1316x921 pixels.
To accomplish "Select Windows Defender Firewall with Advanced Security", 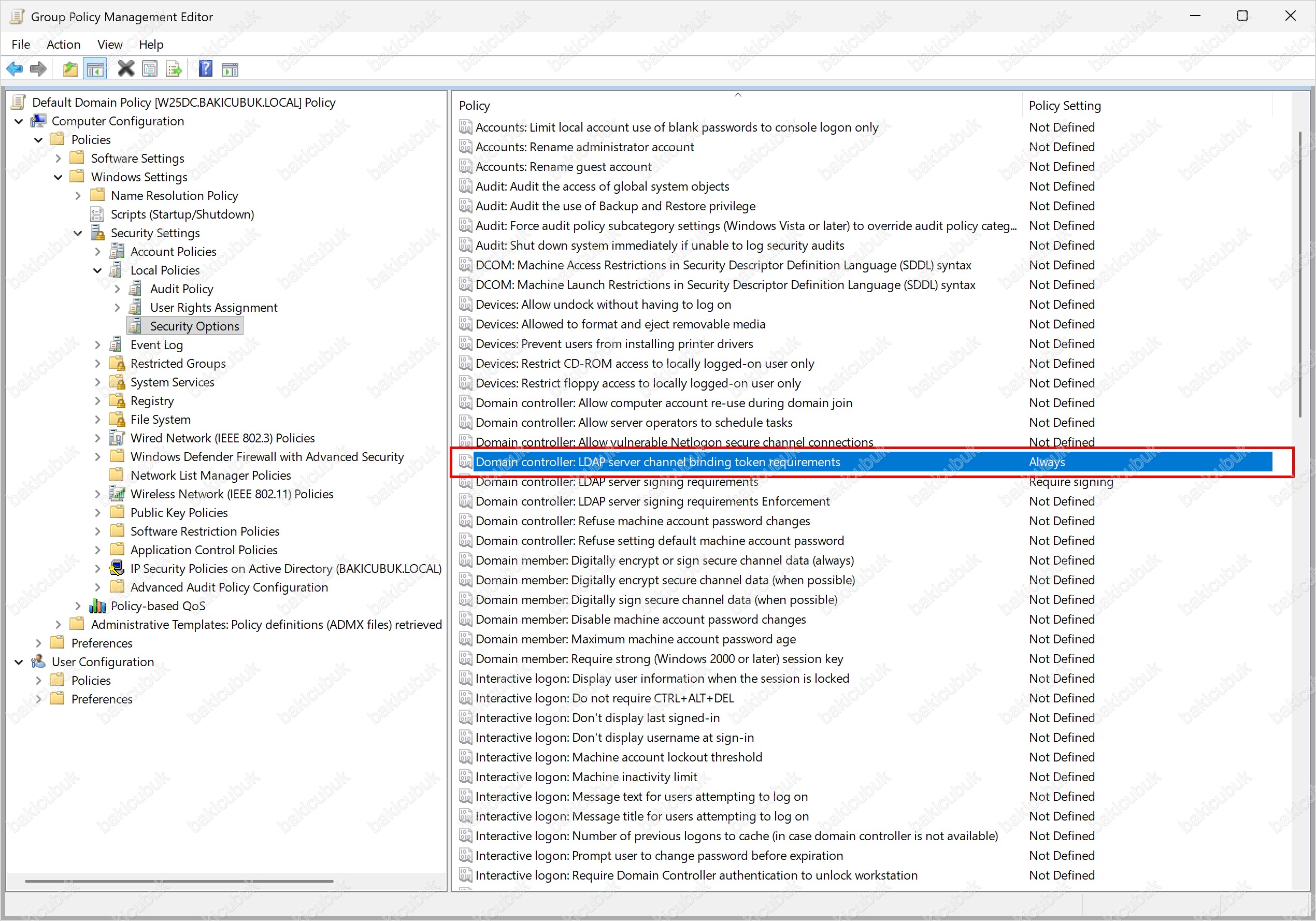I will coord(267,456).
